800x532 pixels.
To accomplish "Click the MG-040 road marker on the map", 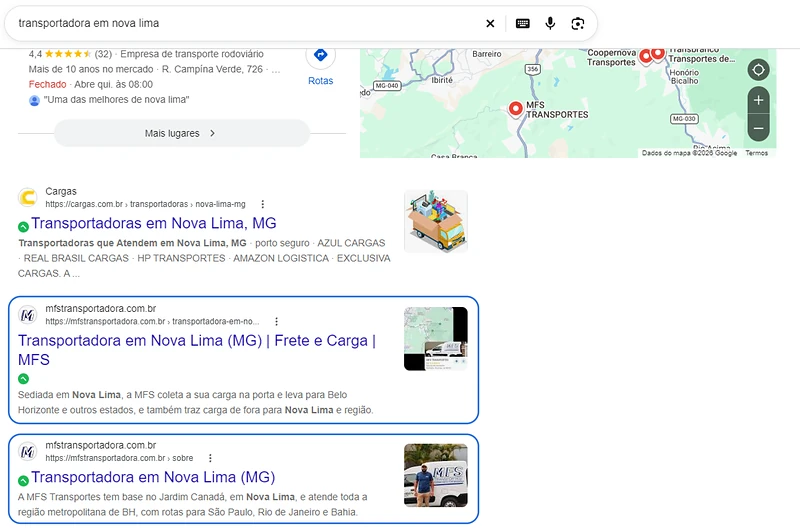I will [x=387, y=86].
